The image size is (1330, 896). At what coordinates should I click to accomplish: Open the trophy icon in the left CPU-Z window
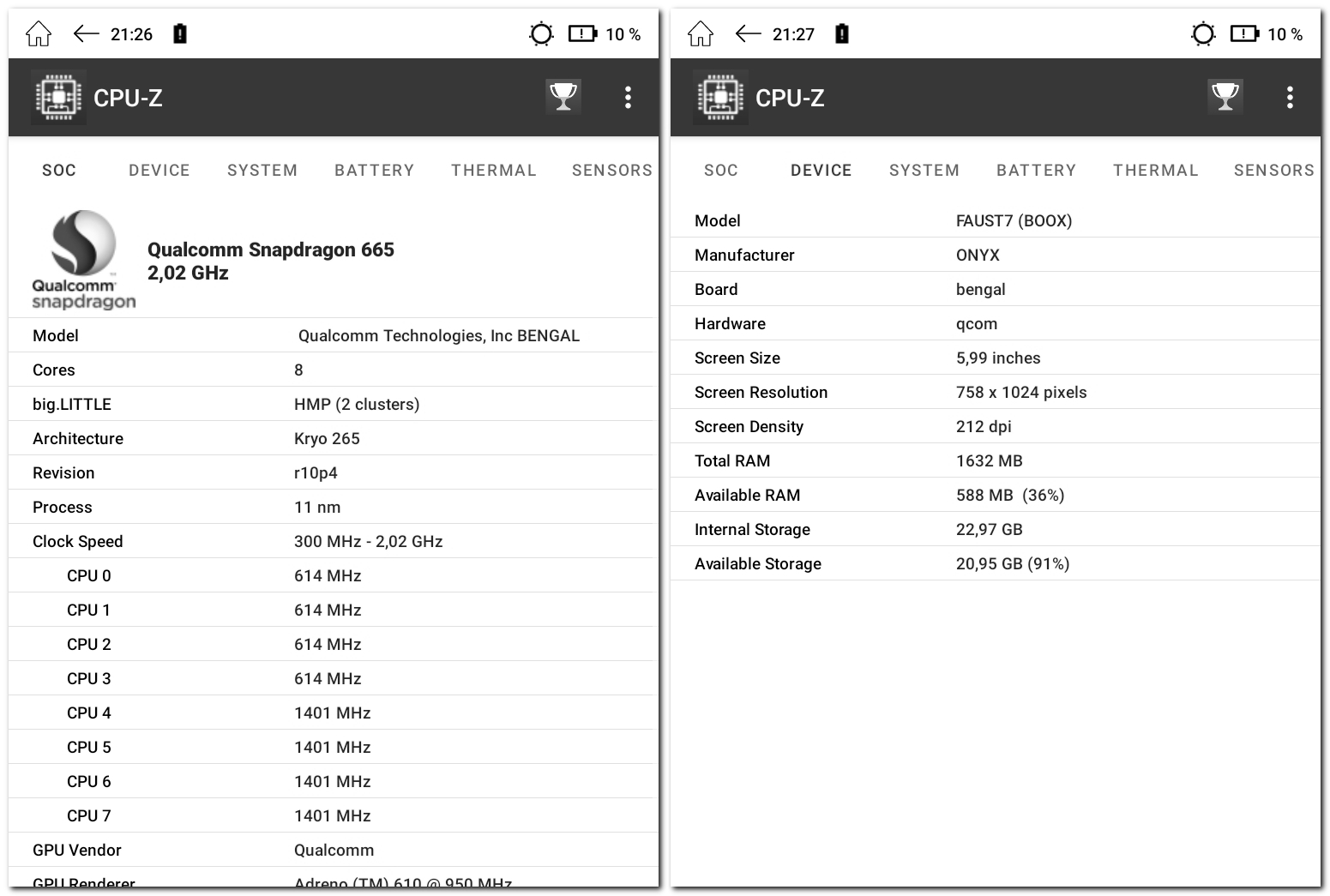[x=563, y=97]
